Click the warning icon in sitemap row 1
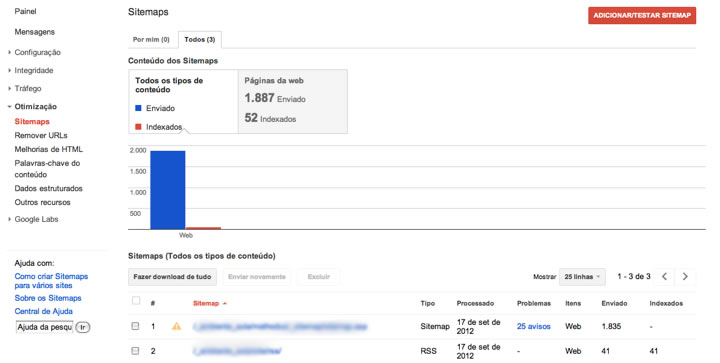The image size is (720, 363). click(x=176, y=326)
